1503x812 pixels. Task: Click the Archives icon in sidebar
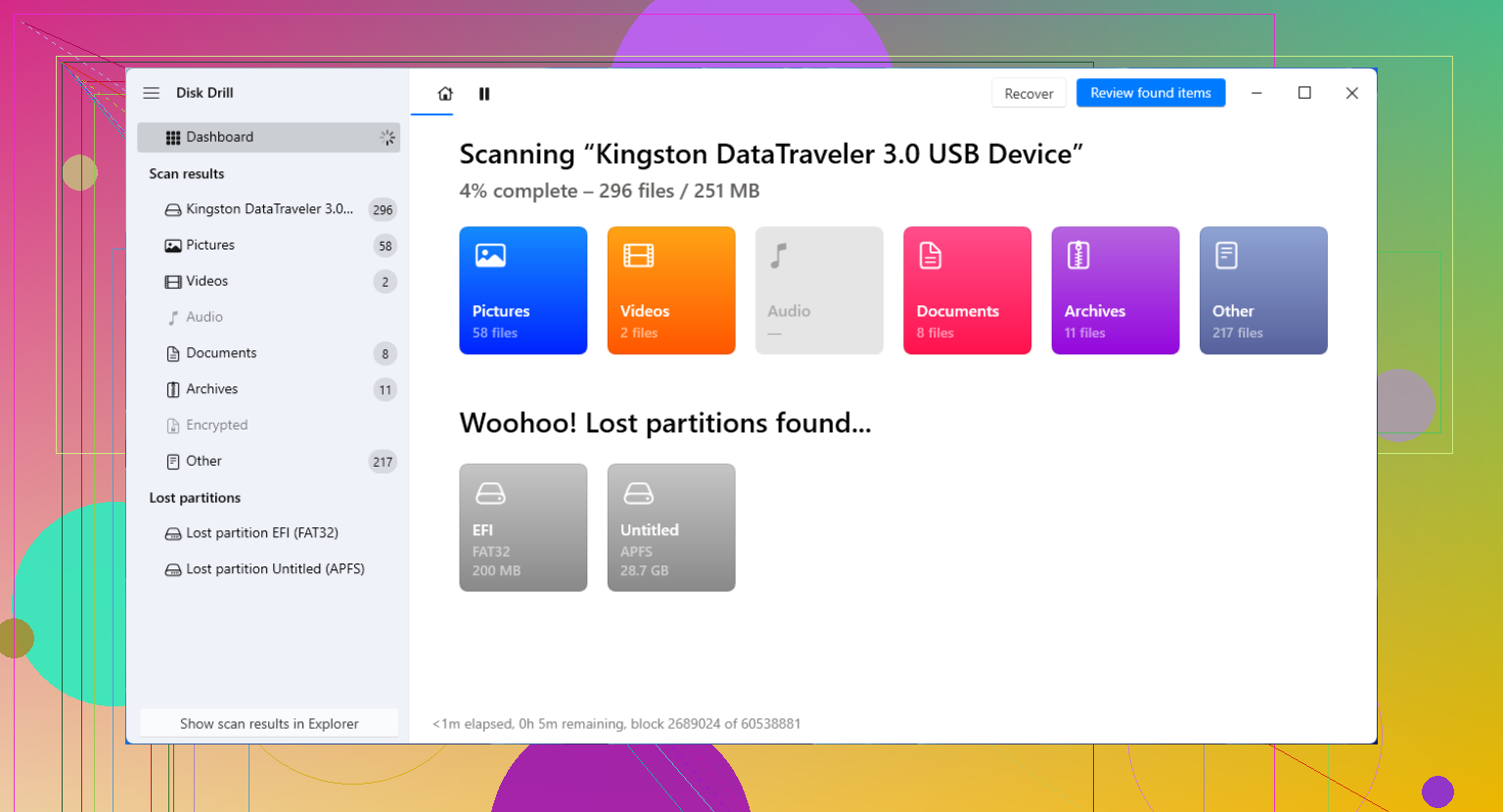tap(173, 389)
